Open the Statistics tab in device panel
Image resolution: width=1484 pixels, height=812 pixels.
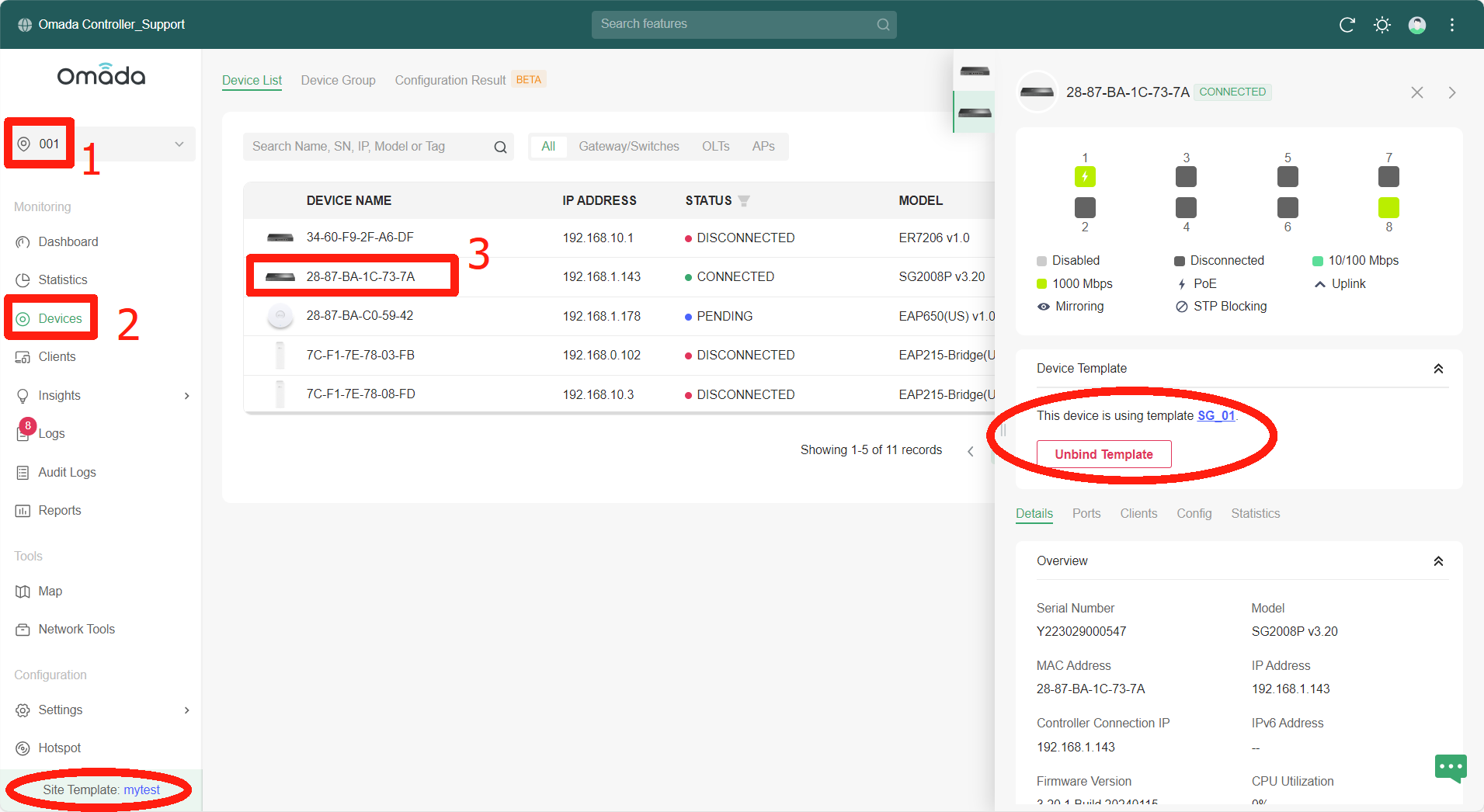1255,514
